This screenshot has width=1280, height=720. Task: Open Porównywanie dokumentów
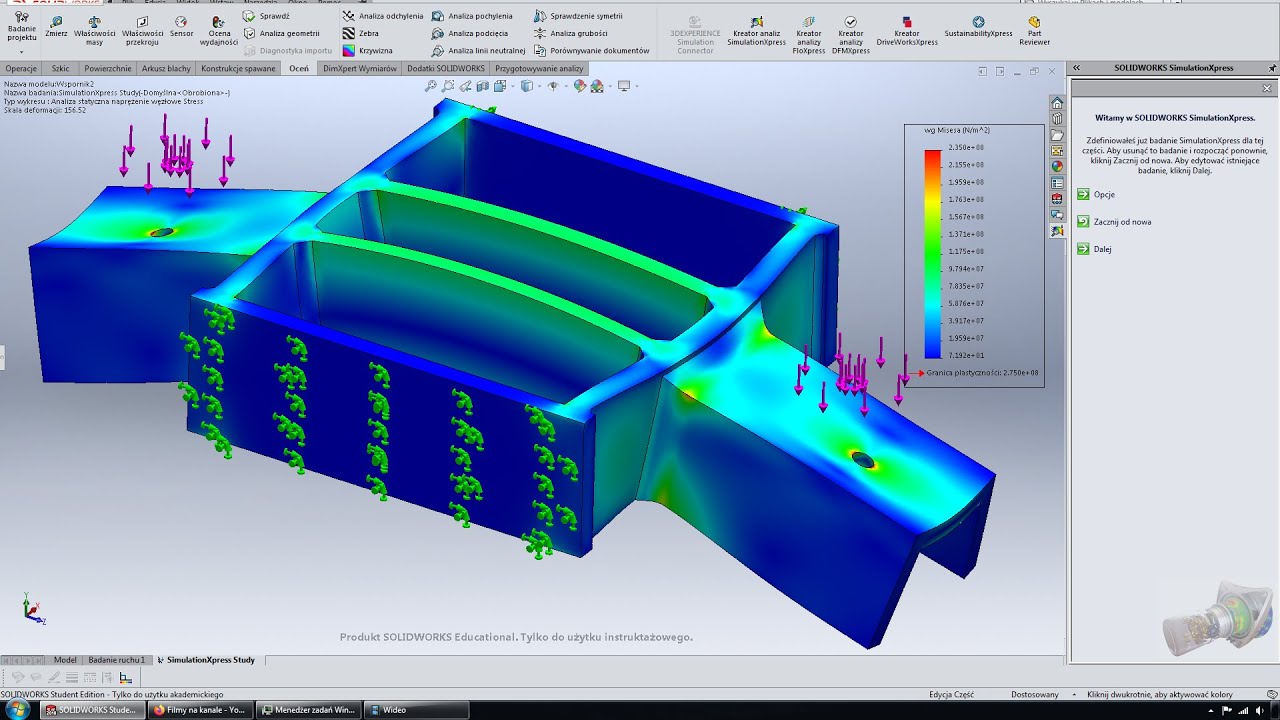[x=592, y=50]
